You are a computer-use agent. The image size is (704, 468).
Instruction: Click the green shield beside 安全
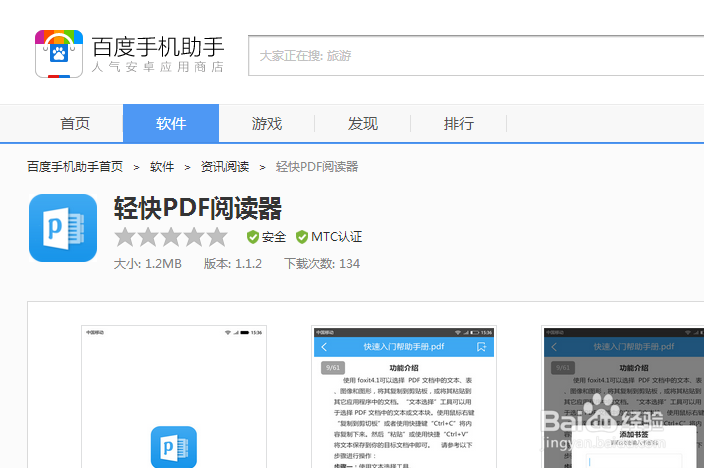point(253,237)
